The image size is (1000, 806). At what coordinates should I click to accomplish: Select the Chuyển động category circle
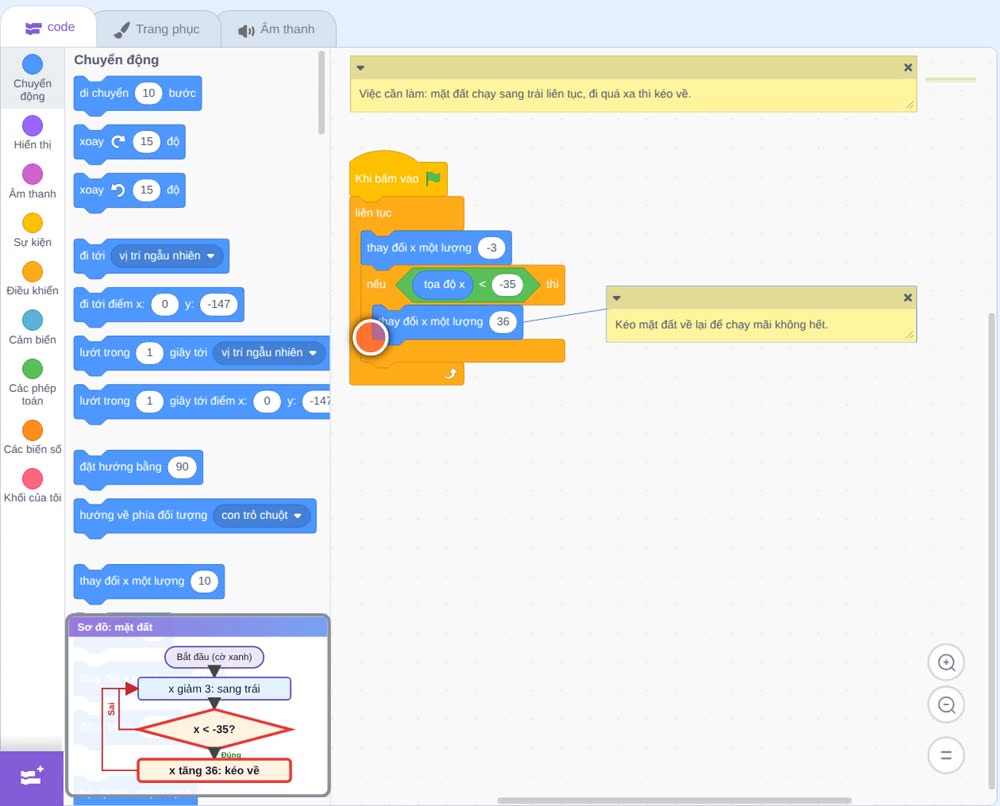[33, 64]
